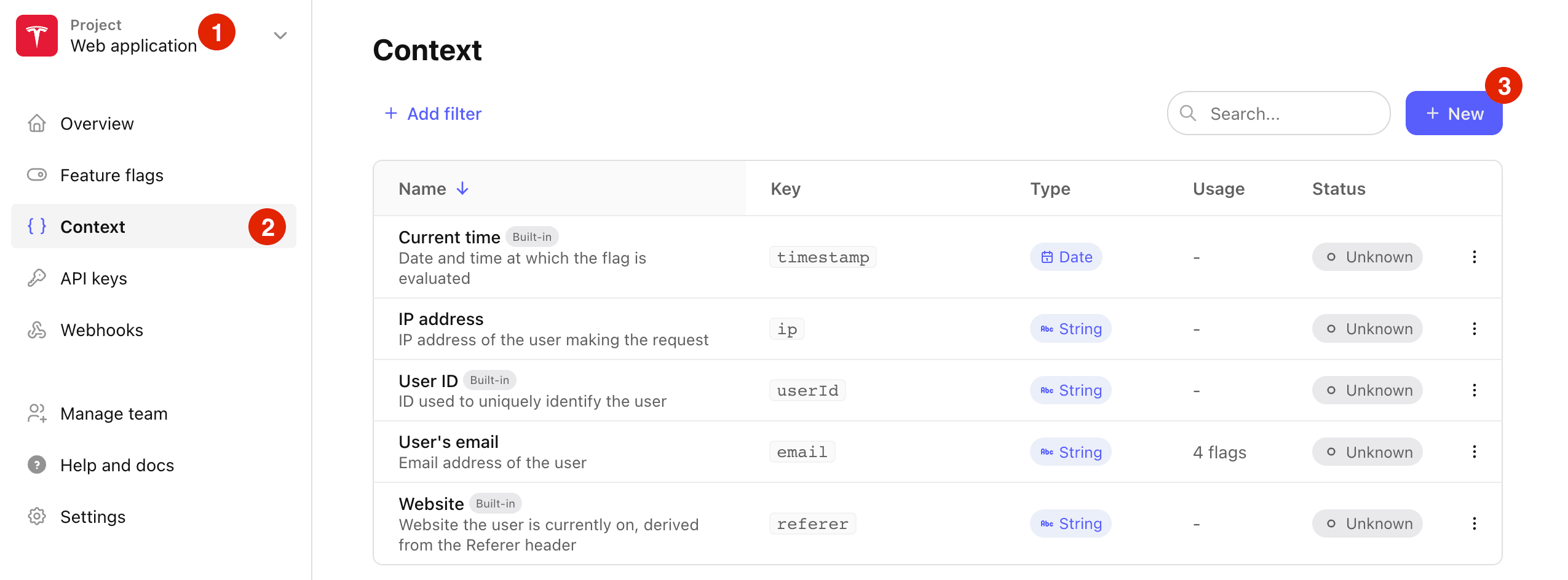This screenshot has height=580, width=1568.
Task: Open the Feature flags page
Action: point(111,175)
